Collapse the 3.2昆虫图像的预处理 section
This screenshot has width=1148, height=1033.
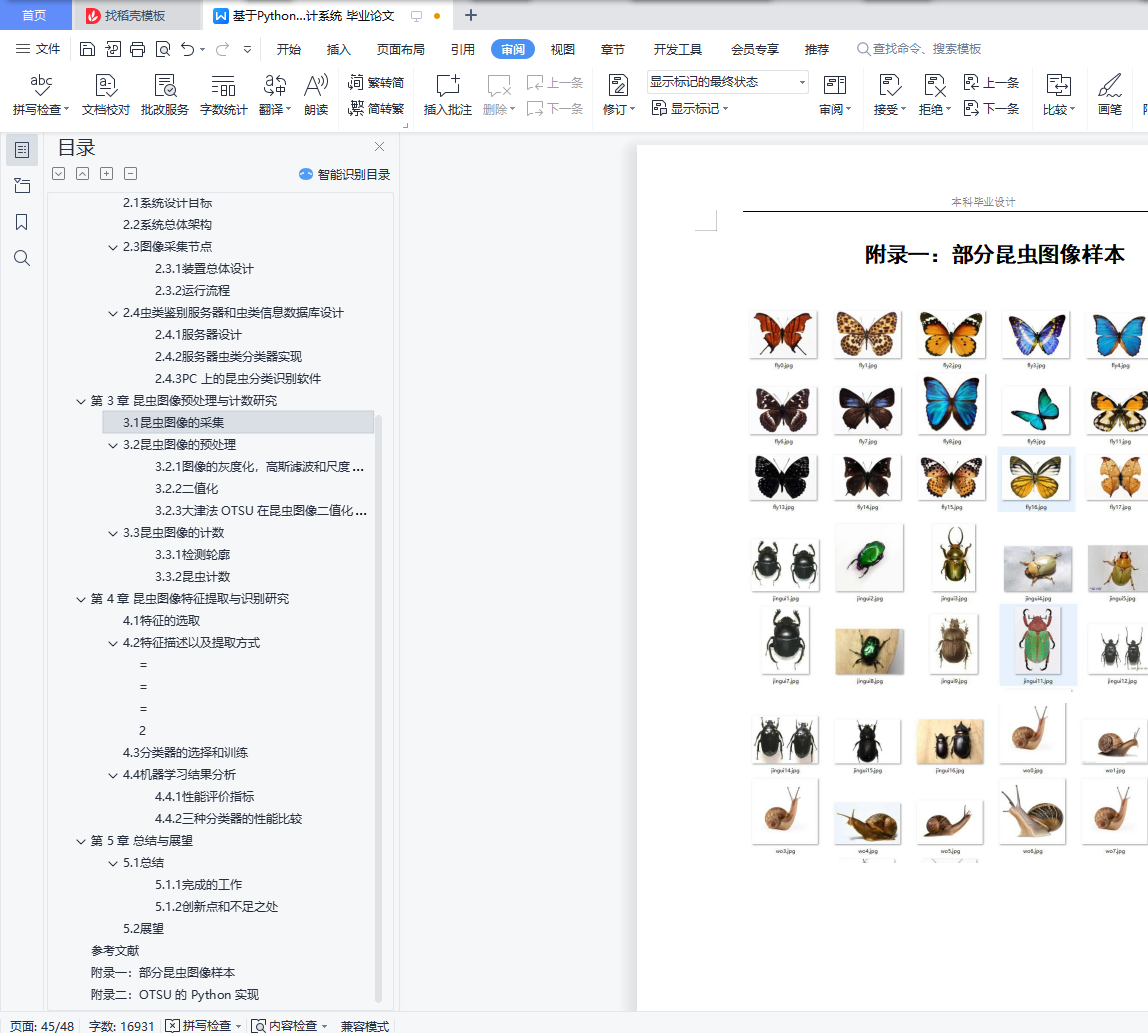pos(113,445)
